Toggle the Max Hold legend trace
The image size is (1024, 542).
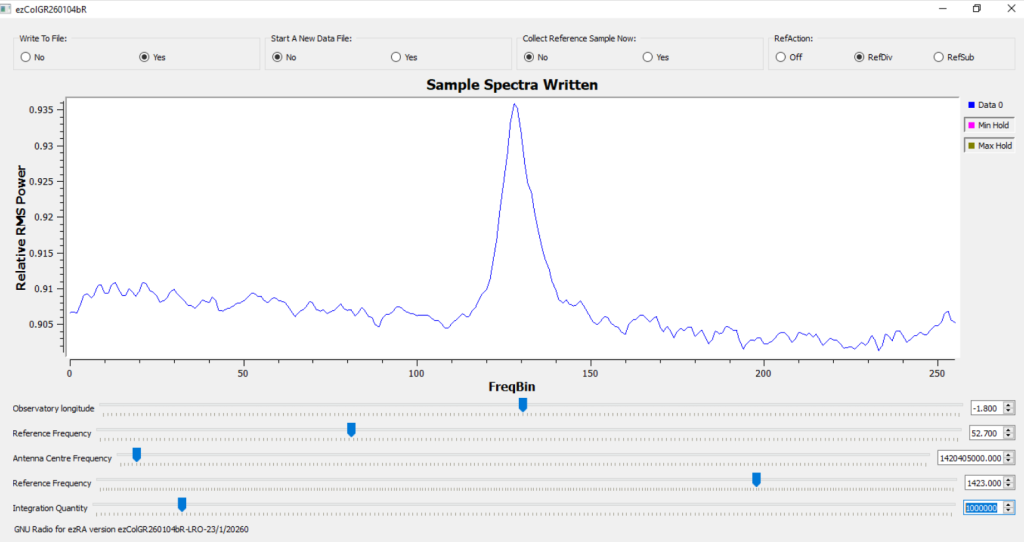(989, 146)
